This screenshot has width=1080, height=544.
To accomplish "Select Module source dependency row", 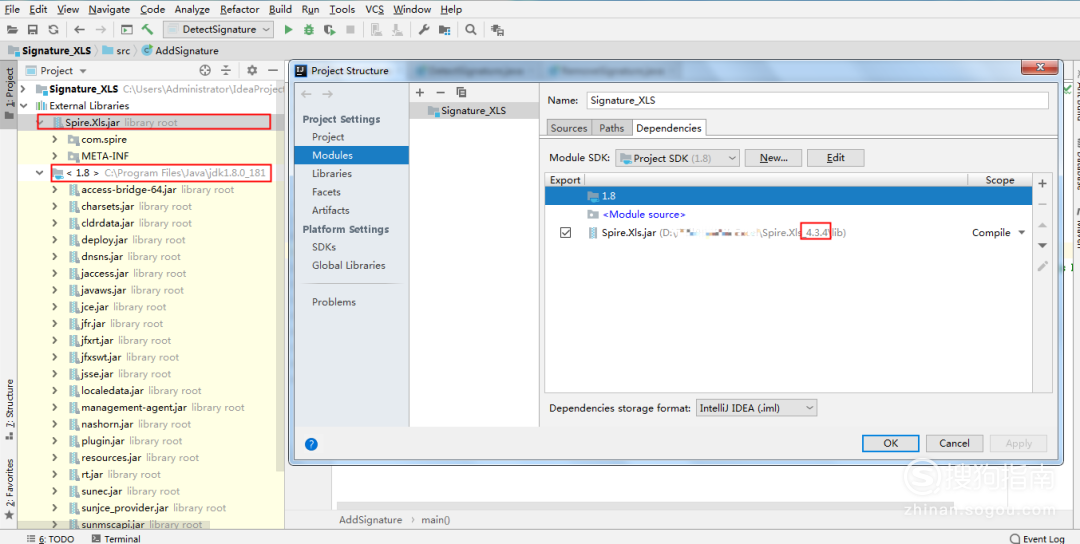I will coord(789,214).
